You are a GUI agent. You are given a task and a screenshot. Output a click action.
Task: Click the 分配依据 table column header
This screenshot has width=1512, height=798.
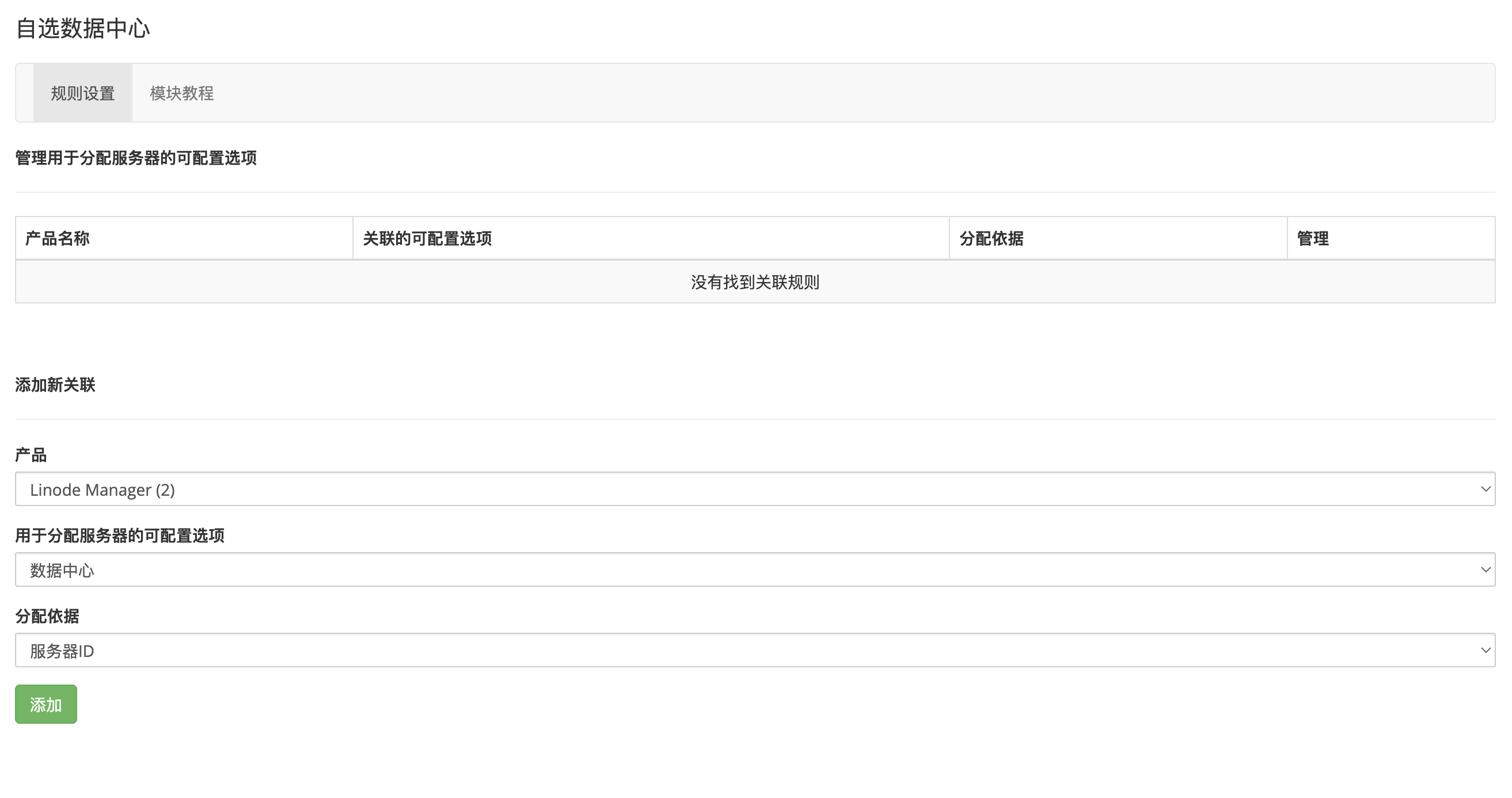[x=991, y=238]
